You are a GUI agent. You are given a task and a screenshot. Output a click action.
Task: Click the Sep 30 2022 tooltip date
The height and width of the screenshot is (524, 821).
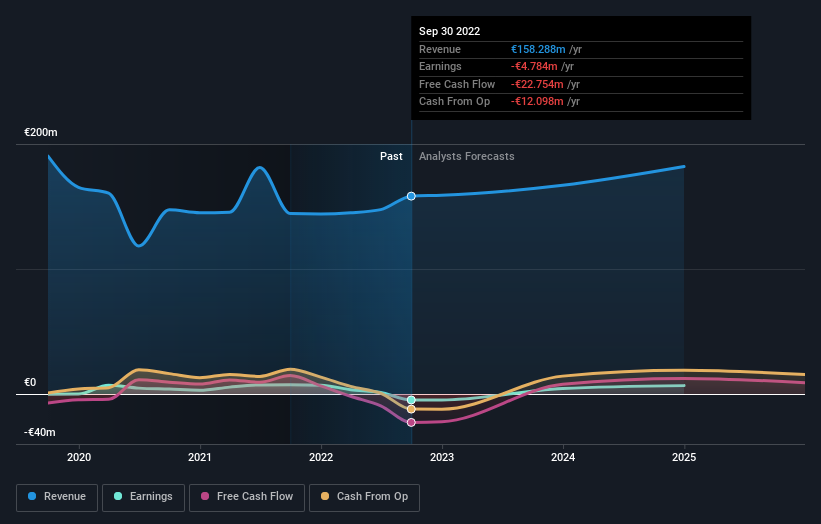[x=449, y=31]
